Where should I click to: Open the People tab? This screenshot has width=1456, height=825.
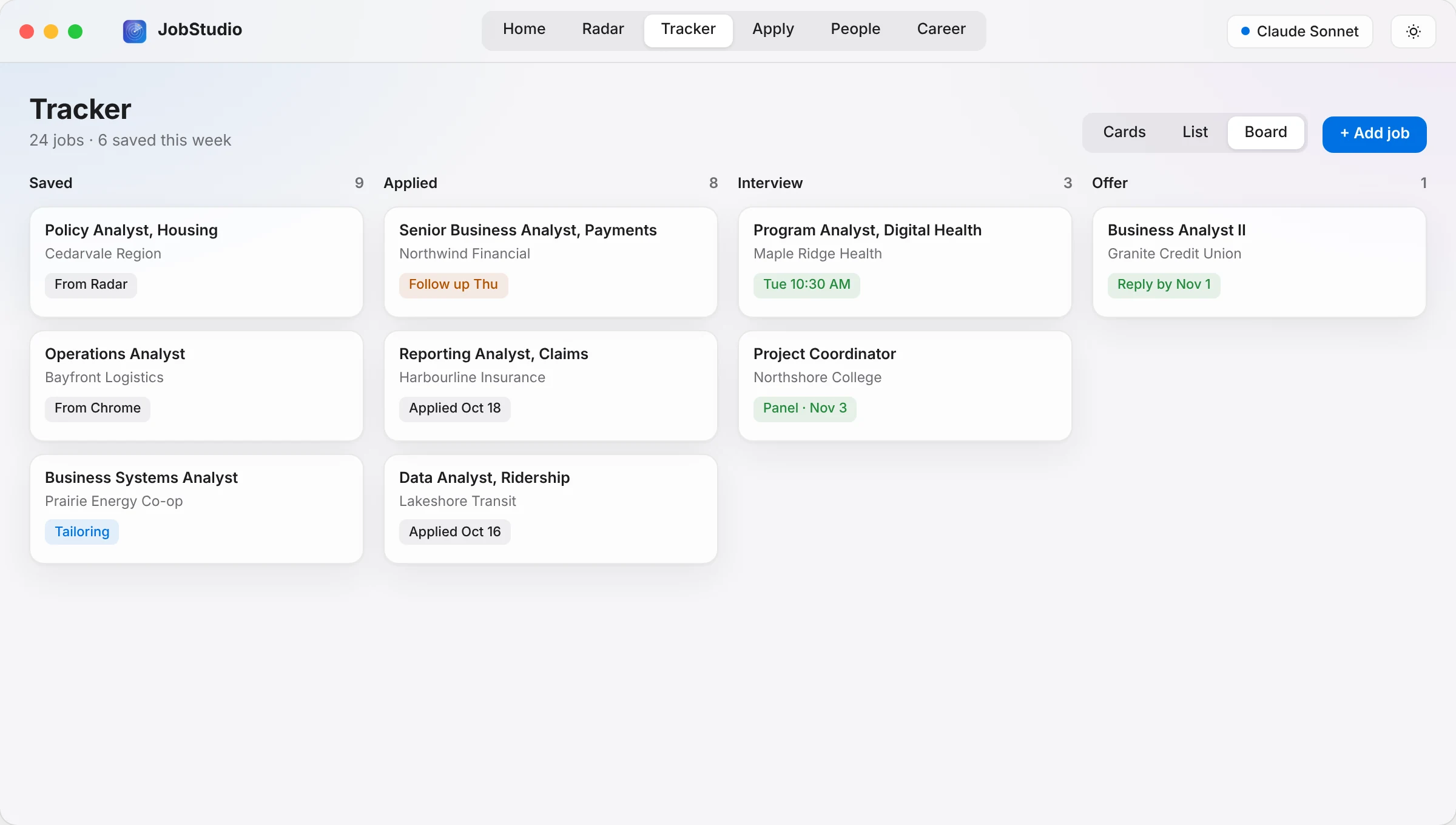tap(855, 29)
